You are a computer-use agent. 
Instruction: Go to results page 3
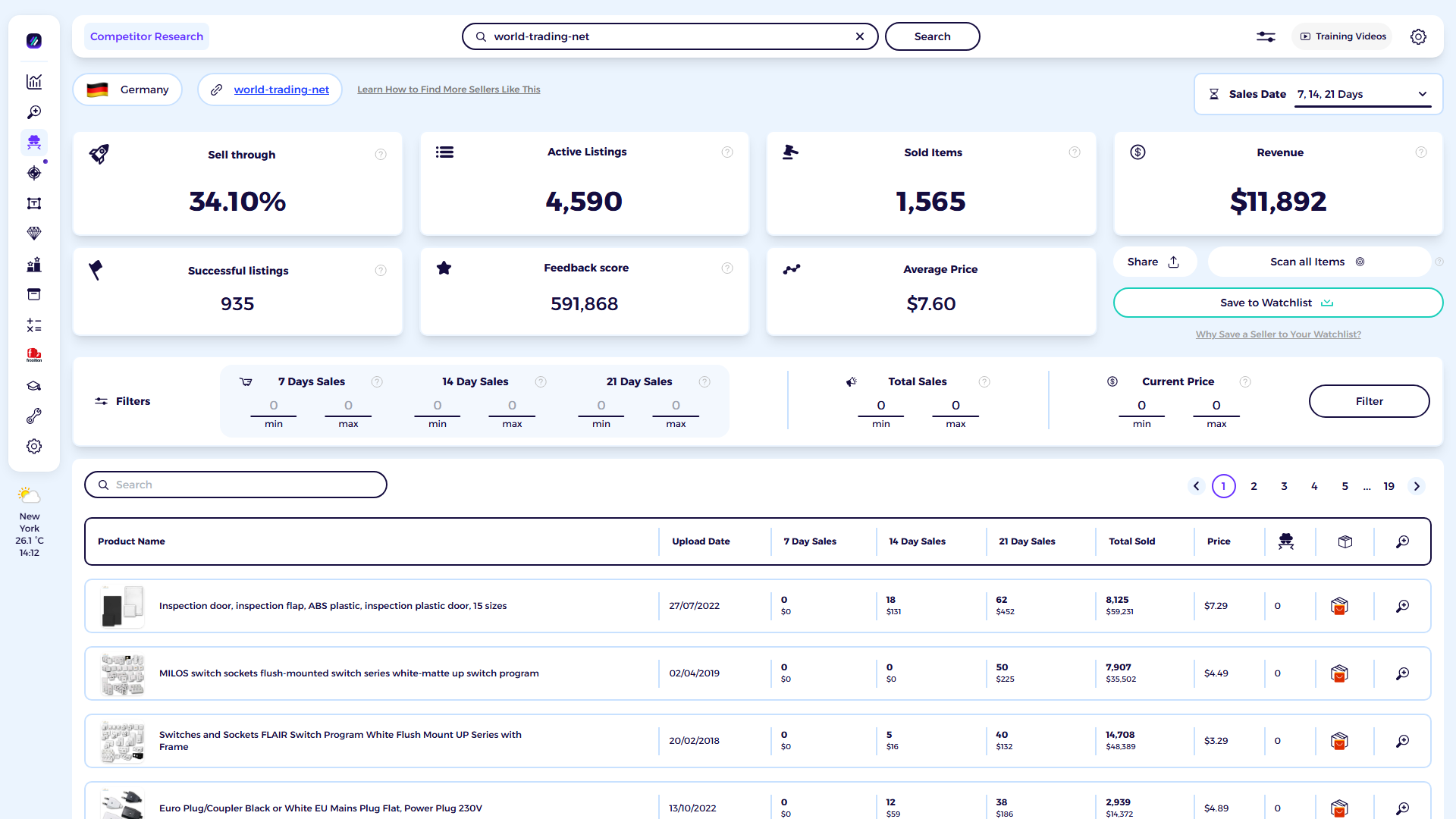pyautogui.click(x=1285, y=486)
